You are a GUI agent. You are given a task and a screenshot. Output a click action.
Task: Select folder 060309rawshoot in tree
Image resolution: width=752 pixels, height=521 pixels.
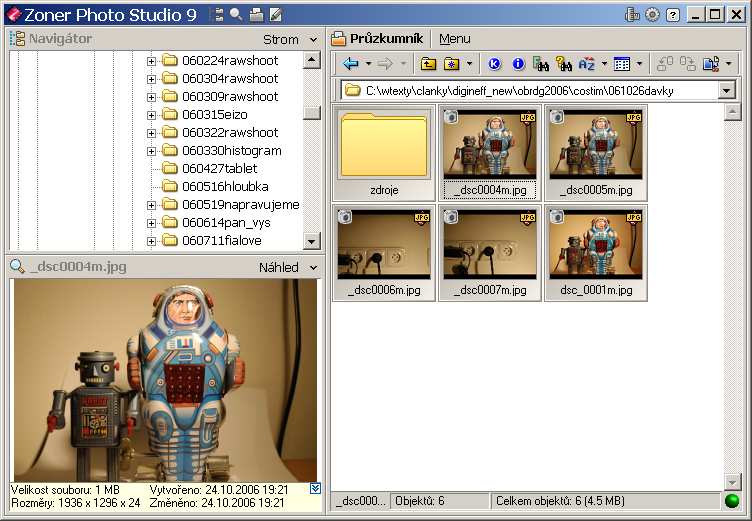click(230, 96)
